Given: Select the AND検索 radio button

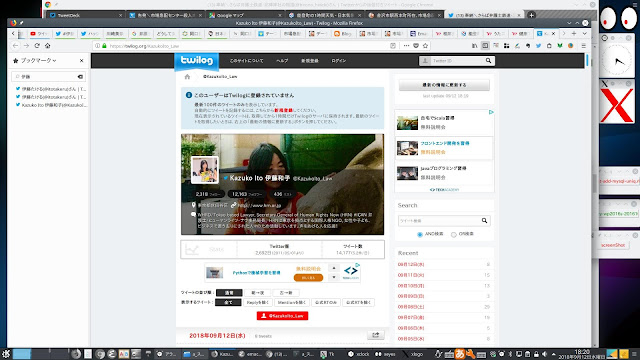Looking at the screenshot, I should pyautogui.click(x=420, y=234).
